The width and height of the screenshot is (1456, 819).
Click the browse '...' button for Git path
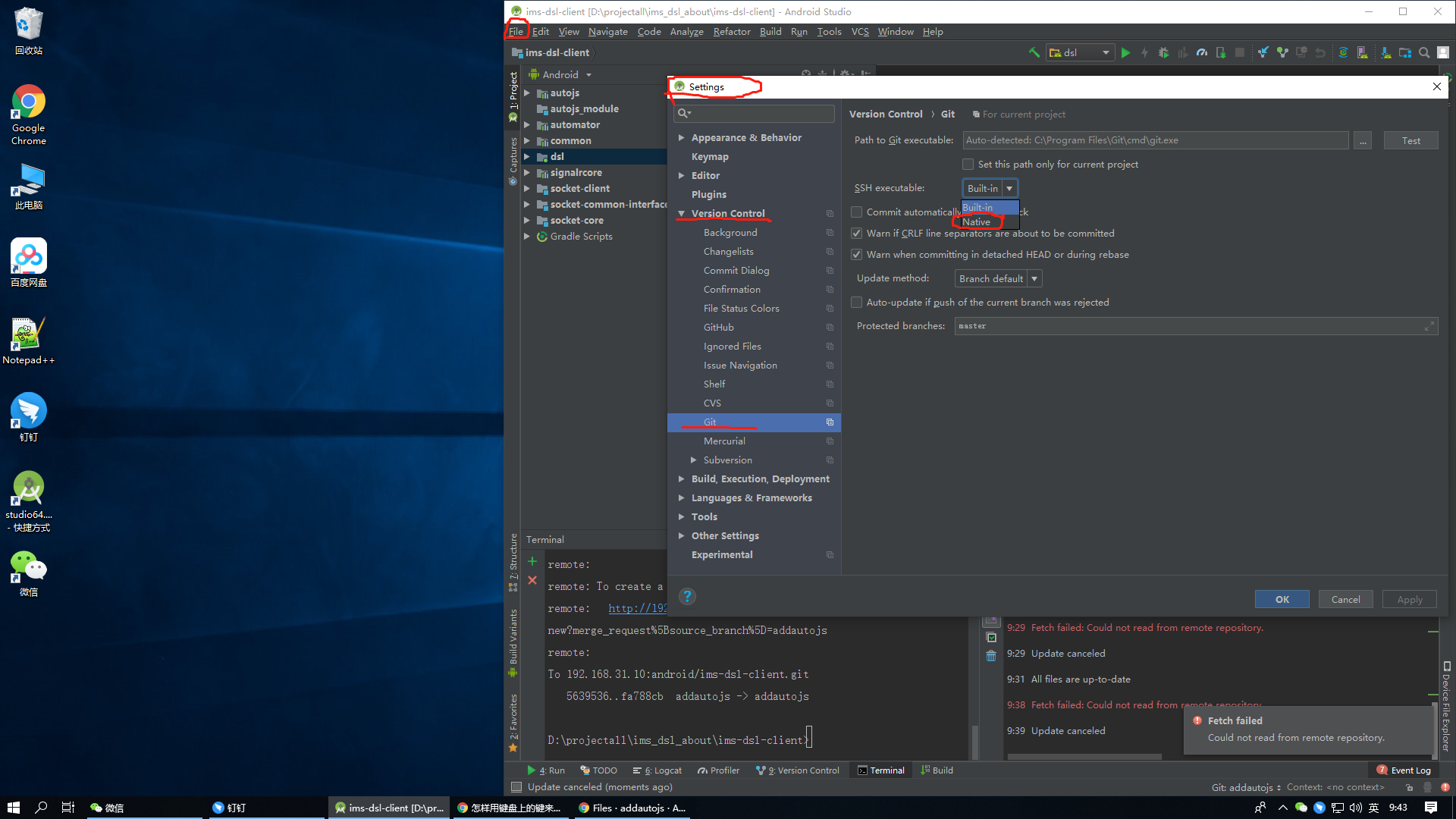click(x=1363, y=140)
